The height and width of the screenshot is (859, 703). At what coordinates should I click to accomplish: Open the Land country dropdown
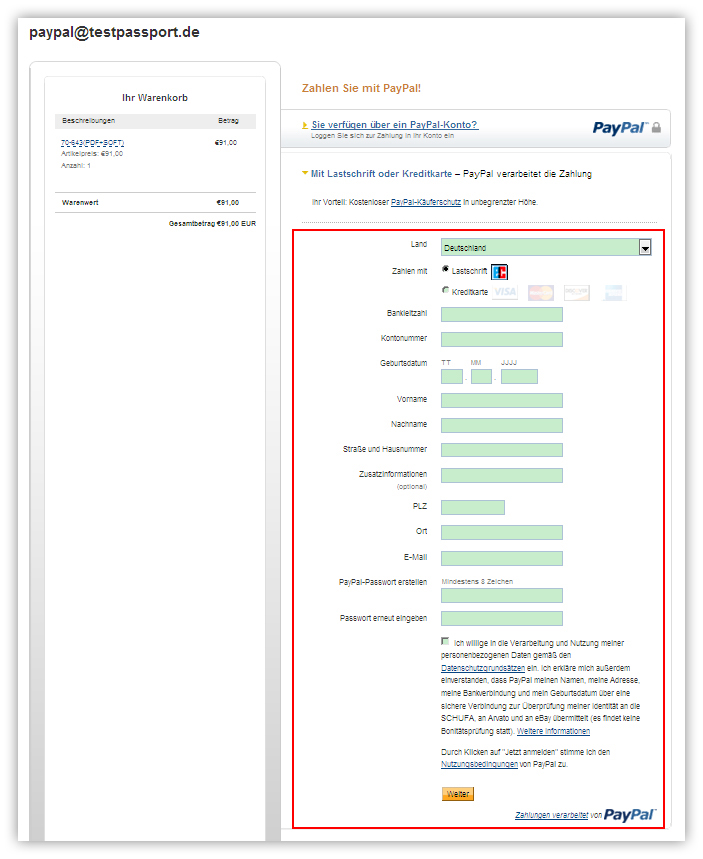click(645, 247)
